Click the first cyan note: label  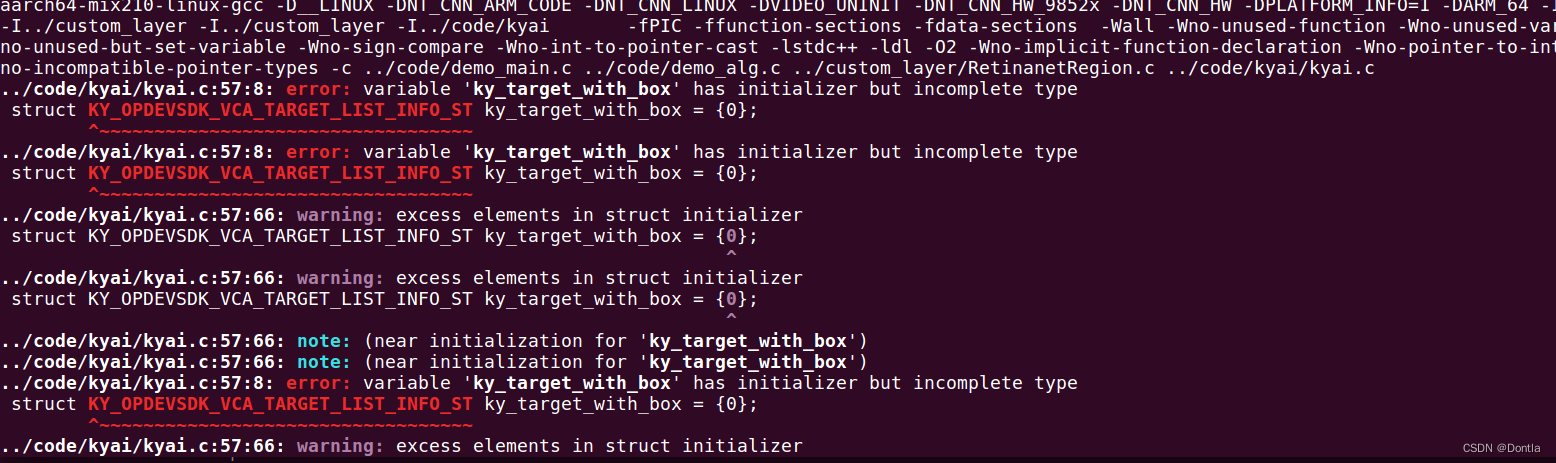324,341
